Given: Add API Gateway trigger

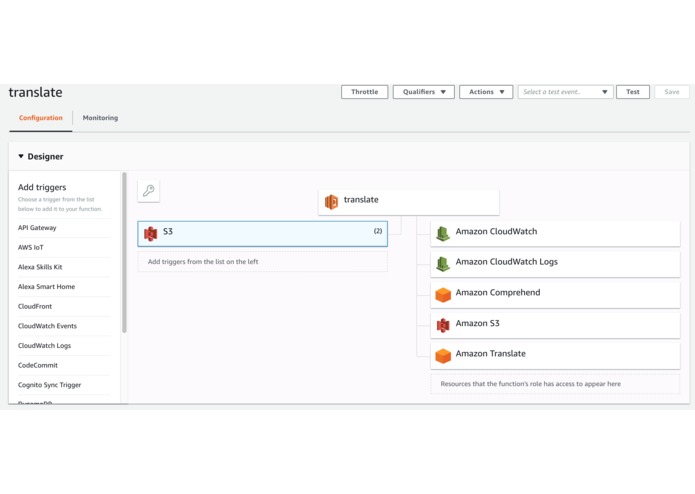Looking at the screenshot, I should [37, 228].
